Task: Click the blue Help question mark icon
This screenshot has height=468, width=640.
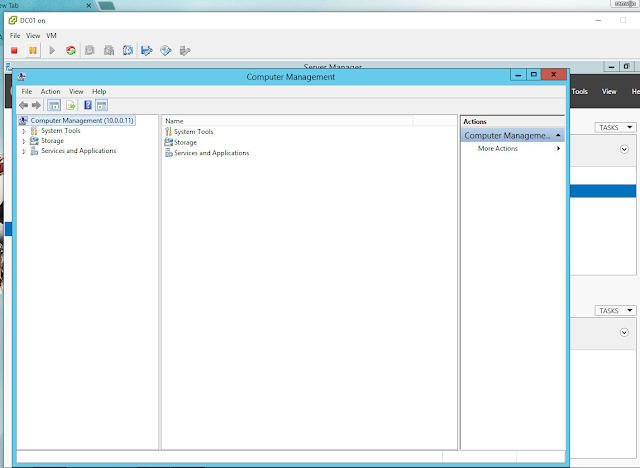Action: tap(88, 105)
